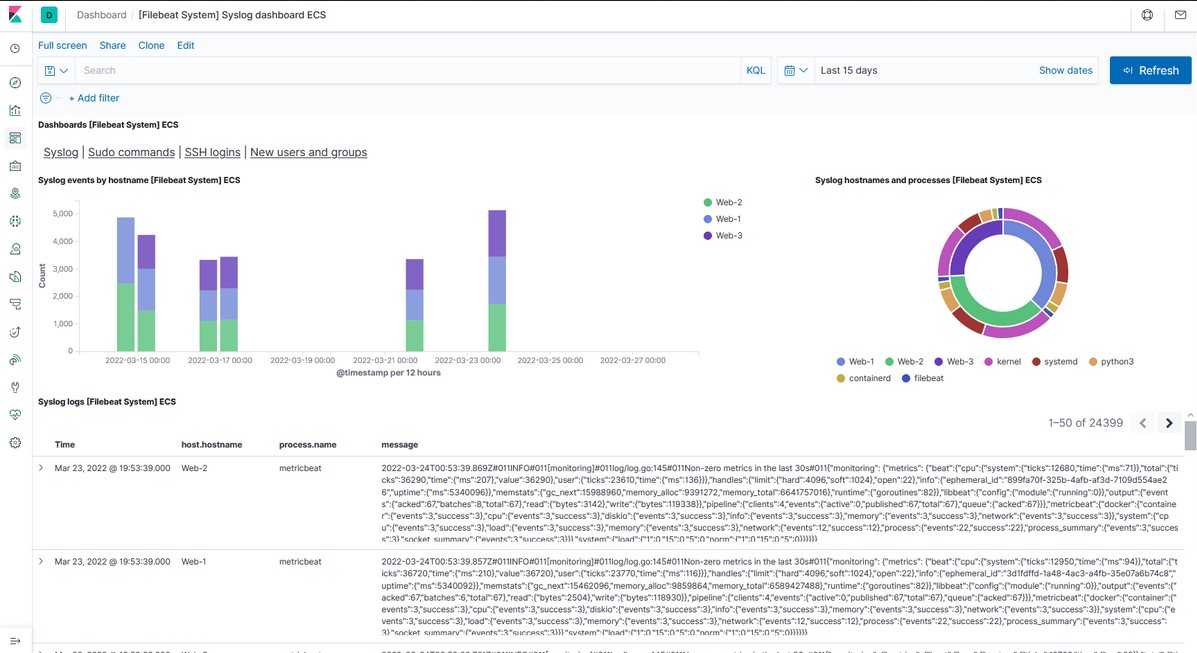Expand the sidebar with the bottom arrow icon
The width and height of the screenshot is (1197, 653).
tap(15, 641)
